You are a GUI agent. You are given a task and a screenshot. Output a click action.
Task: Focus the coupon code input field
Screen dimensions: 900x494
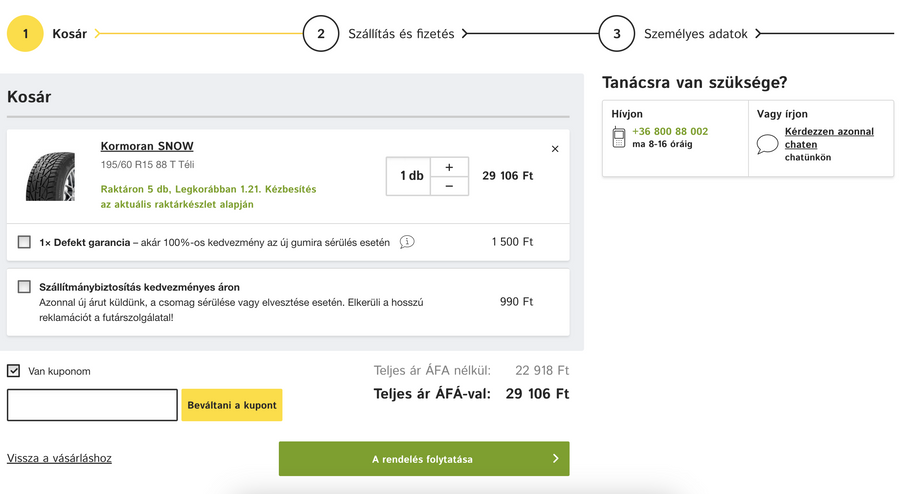point(92,405)
